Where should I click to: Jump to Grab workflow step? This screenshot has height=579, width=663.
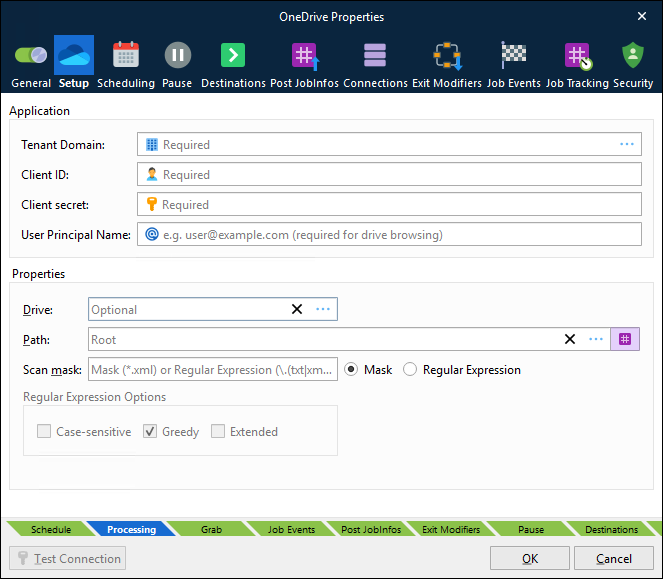pos(211,529)
